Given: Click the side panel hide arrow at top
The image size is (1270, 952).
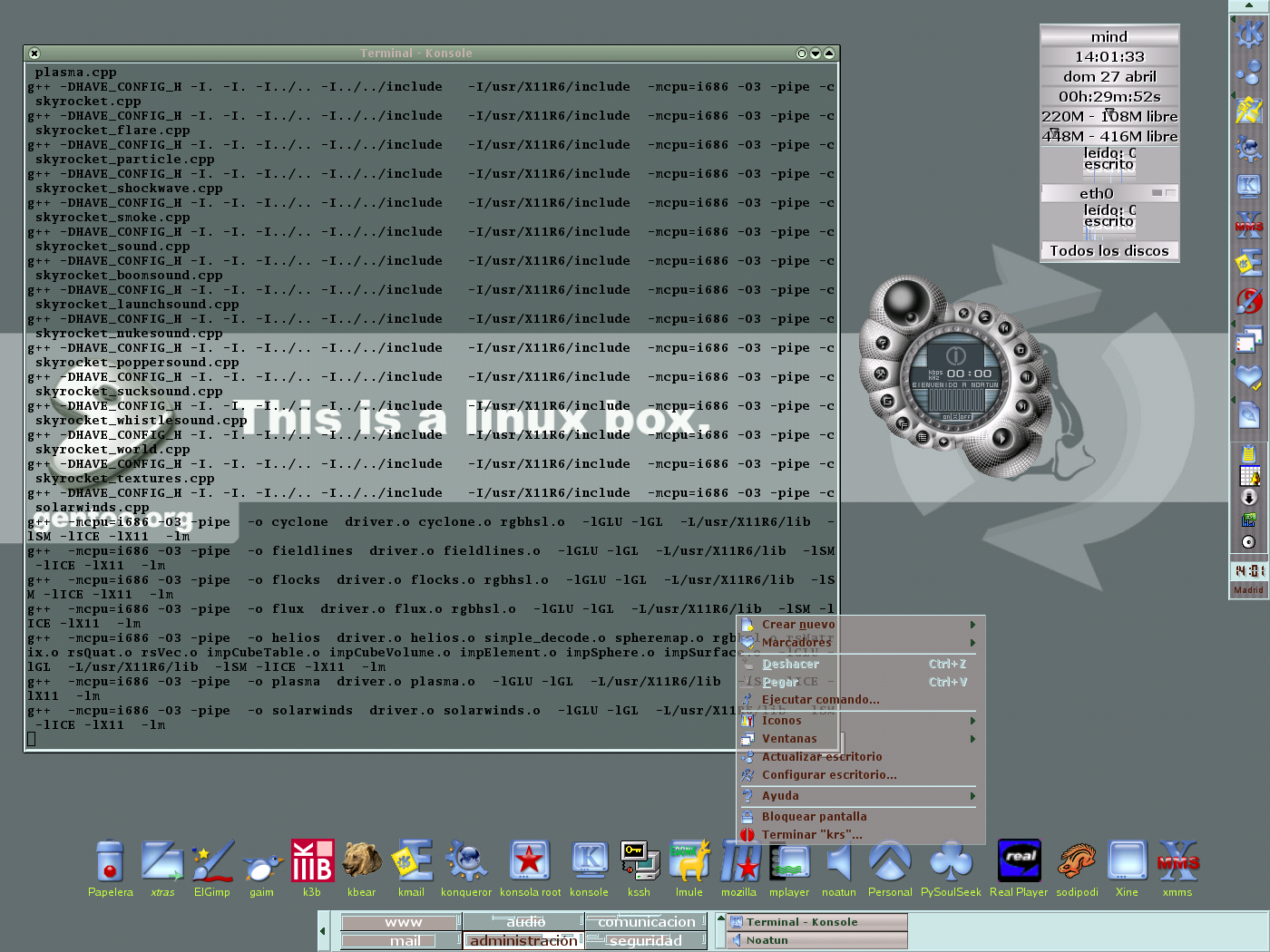Looking at the screenshot, I should [x=1249, y=6].
